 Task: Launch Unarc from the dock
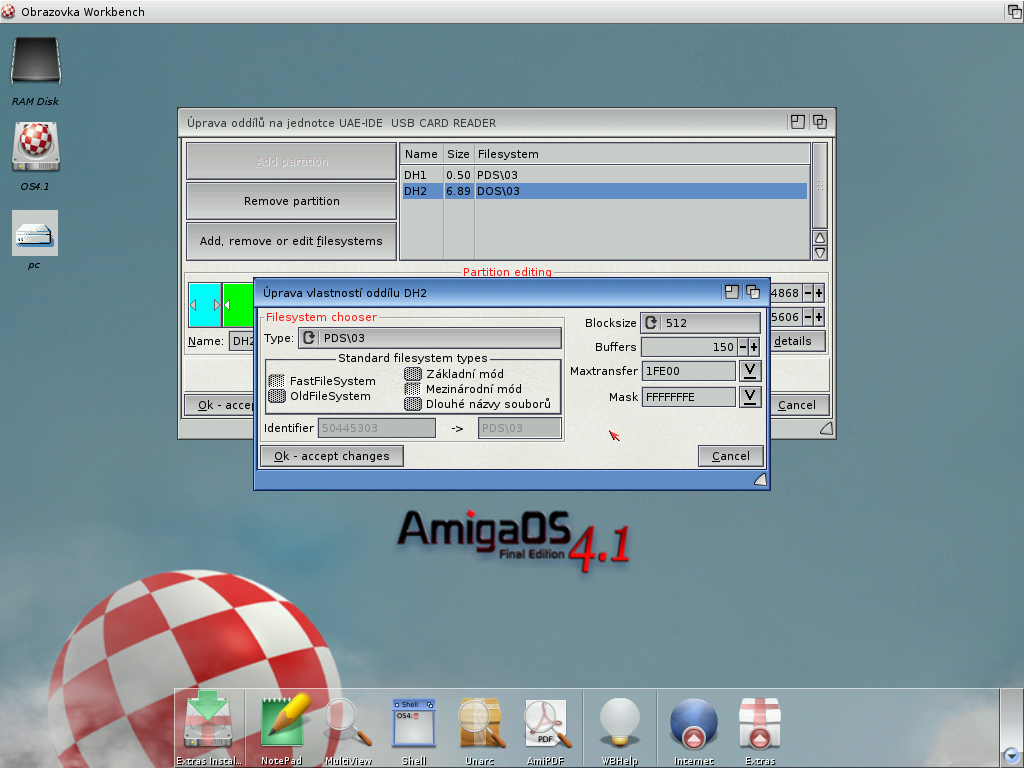pyautogui.click(x=480, y=722)
